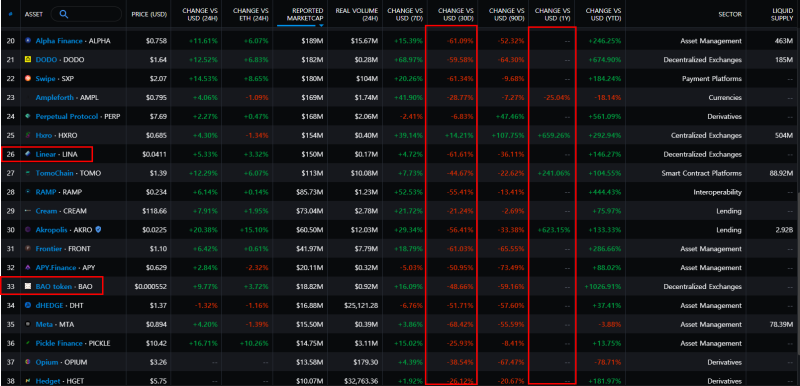Open the Perpetual Protocol asset link
800x386 pixels.
67,116
